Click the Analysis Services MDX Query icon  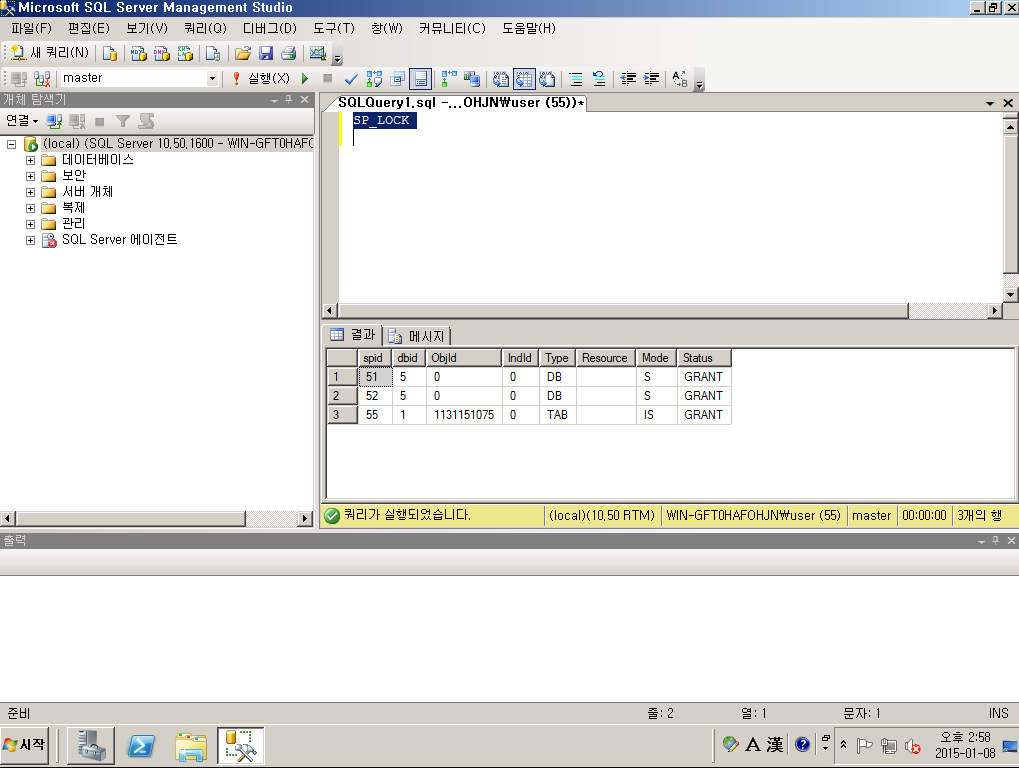138,53
